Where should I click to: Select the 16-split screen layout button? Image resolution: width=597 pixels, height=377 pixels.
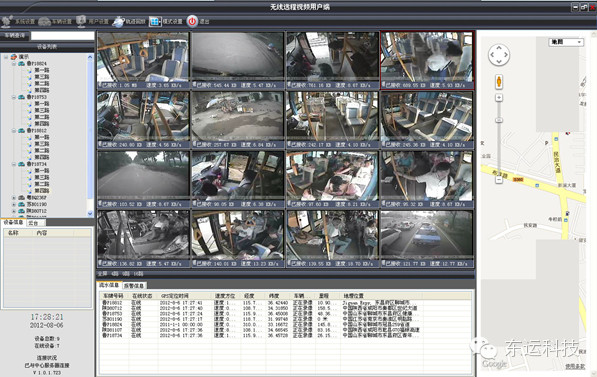point(139,274)
